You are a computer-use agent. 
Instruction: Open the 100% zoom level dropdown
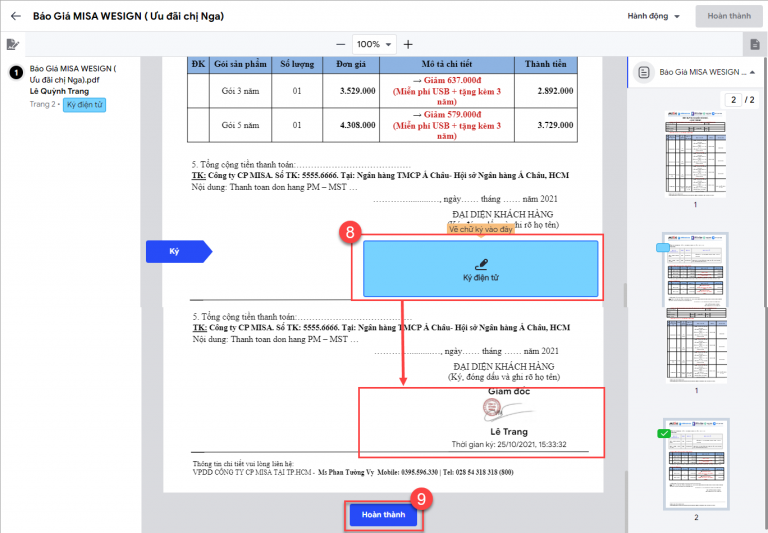374,45
